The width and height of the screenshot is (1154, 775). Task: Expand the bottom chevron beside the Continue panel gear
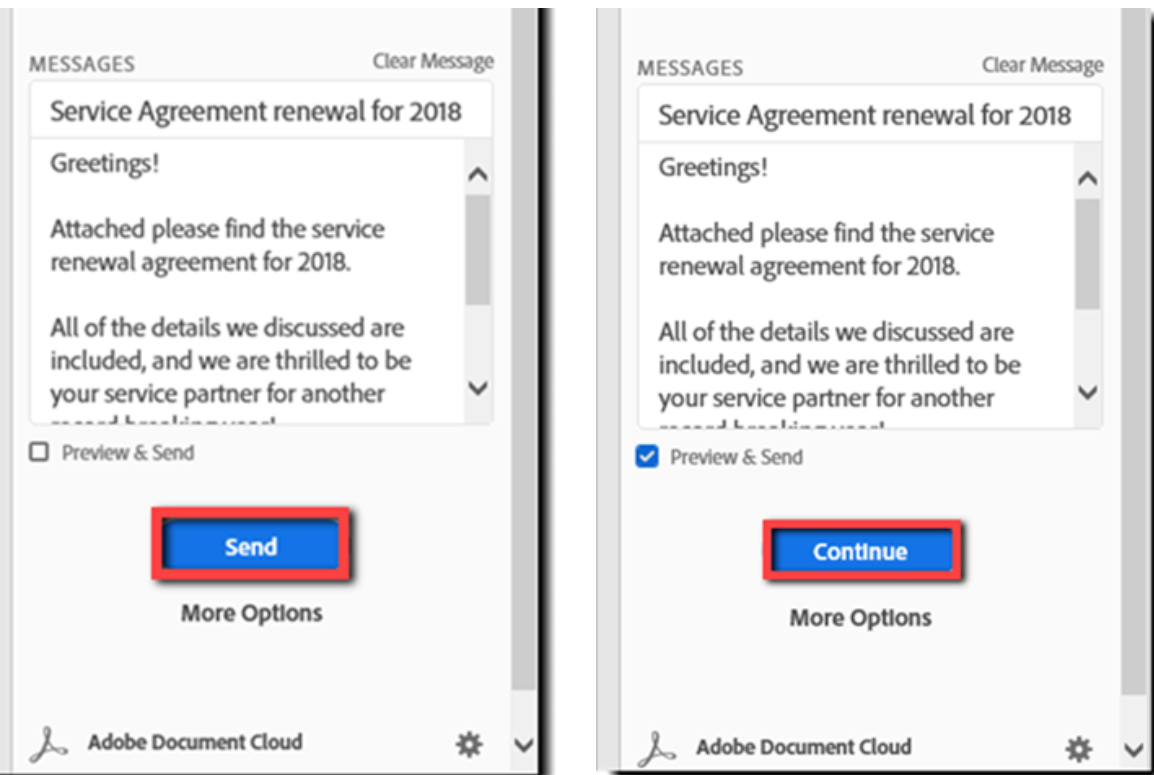[x=1132, y=749]
